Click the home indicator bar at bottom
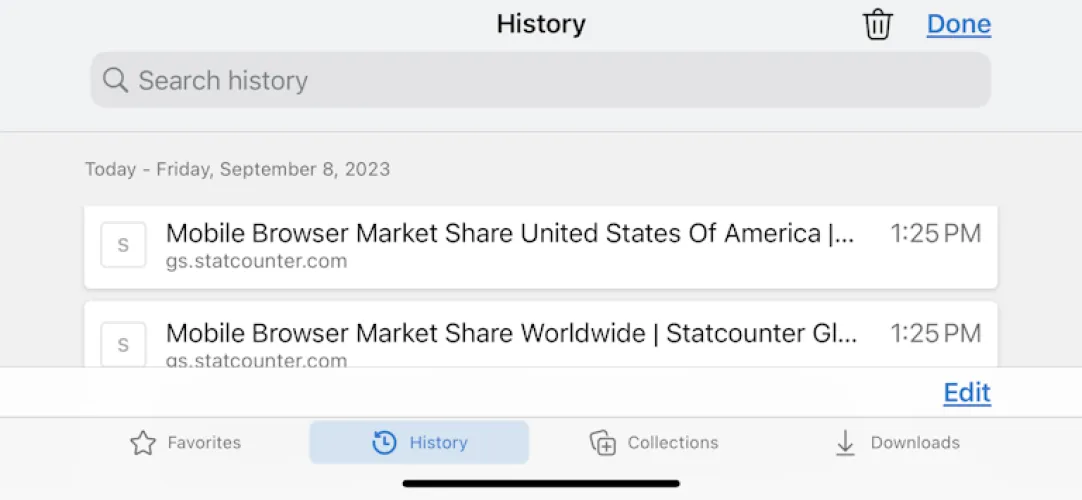Viewport: 1082px width, 500px height. (541, 484)
